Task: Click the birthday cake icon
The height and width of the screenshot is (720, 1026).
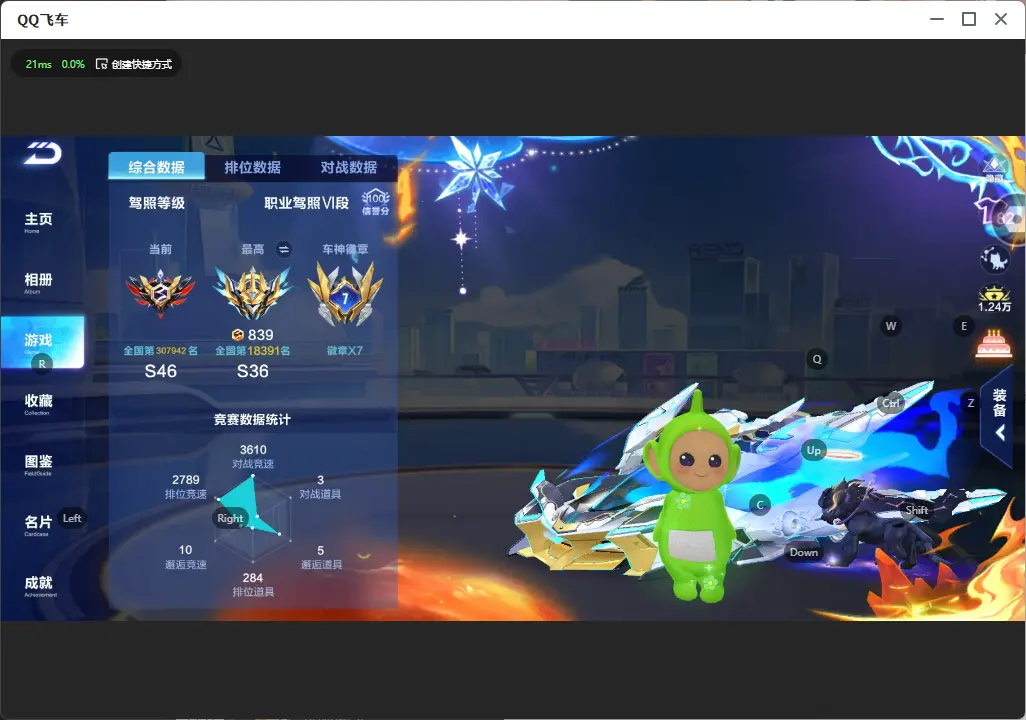Action: pos(994,344)
